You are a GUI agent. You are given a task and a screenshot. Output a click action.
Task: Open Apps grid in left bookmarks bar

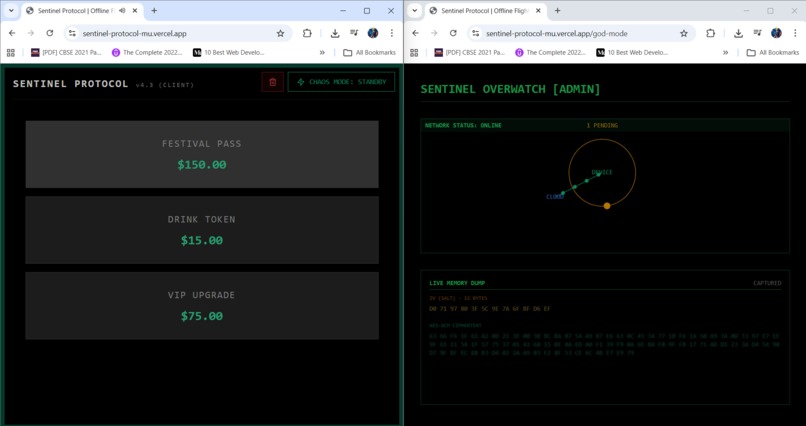coord(10,52)
